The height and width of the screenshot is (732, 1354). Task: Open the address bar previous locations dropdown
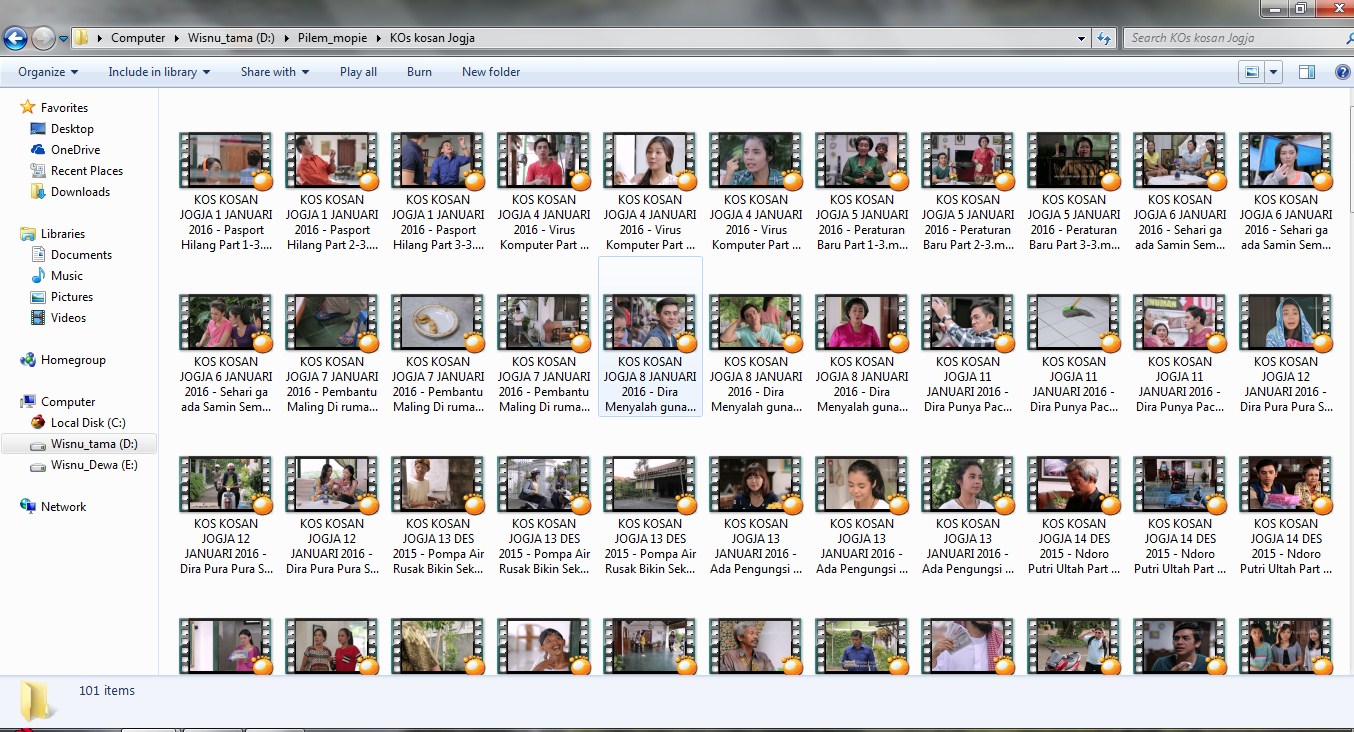[x=1082, y=38]
